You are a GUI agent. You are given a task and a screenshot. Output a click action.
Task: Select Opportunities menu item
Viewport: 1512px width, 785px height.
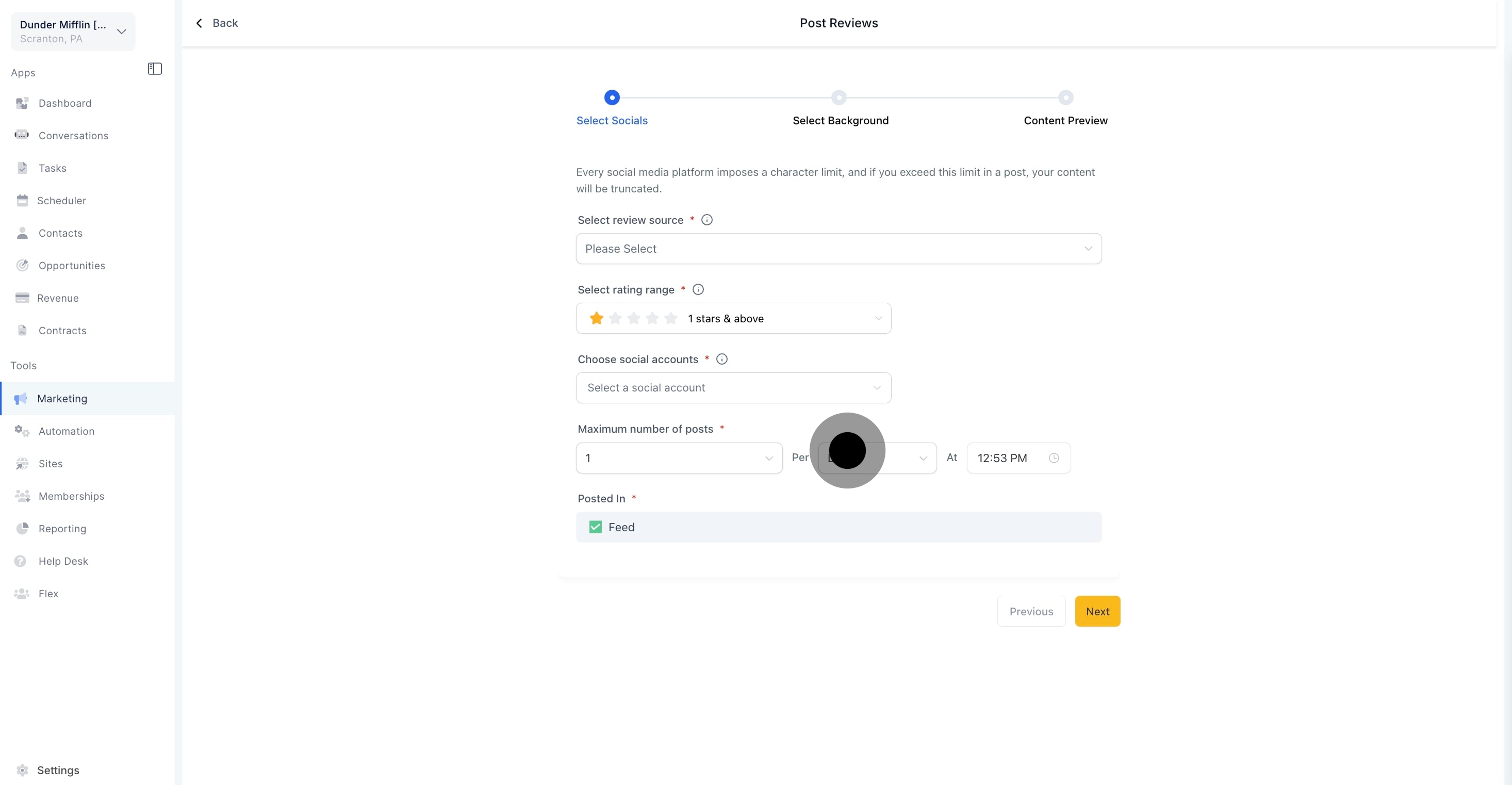tap(72, 266)
